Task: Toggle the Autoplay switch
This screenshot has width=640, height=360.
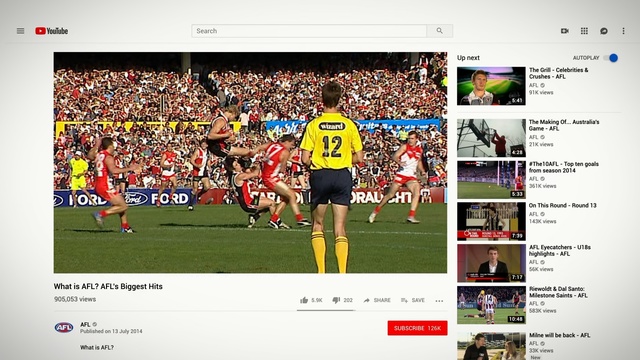Action: click(x=611, y=58)
